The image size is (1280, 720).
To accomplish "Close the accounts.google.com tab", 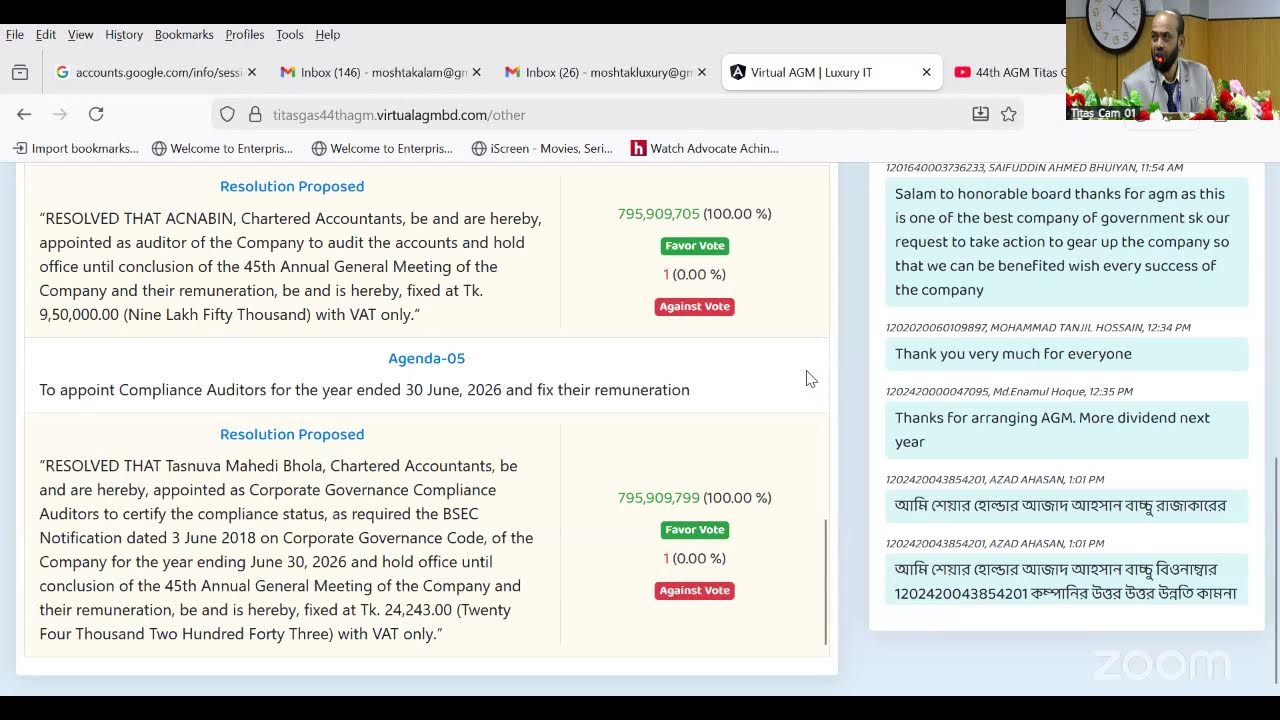I will click(252, 72).
